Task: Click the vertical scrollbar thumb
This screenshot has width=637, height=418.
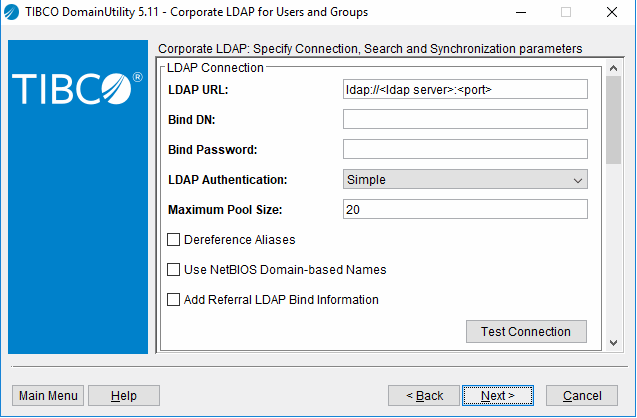Action: 614,120
